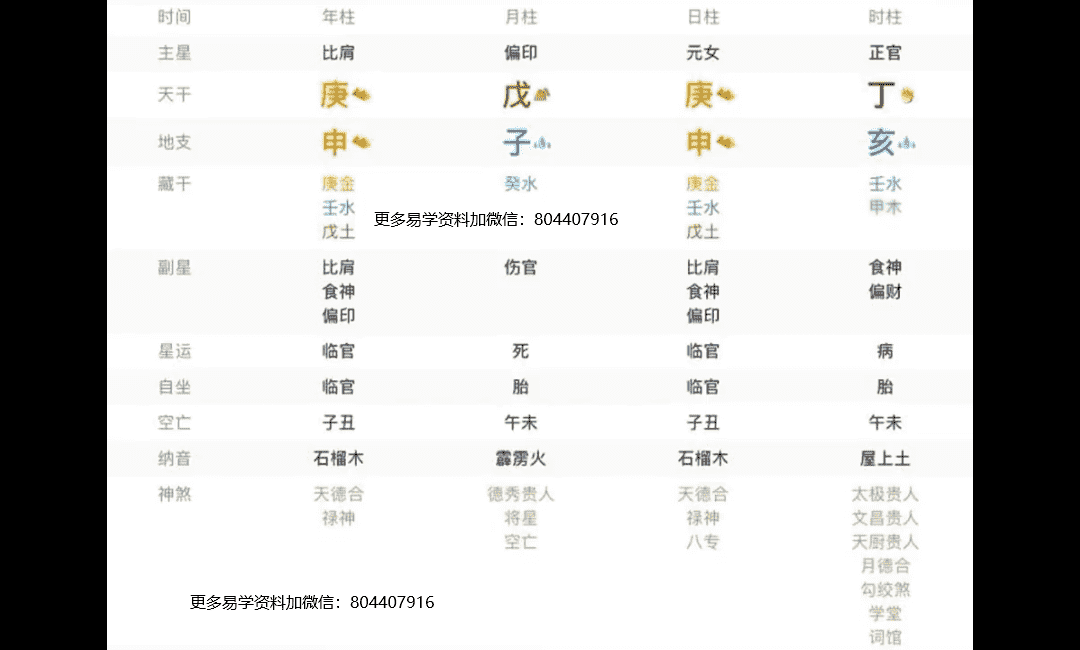Viewport: 1080px width, 650px height.
Task: Click the 勾绞煞 entry
Action: point(885,590)
